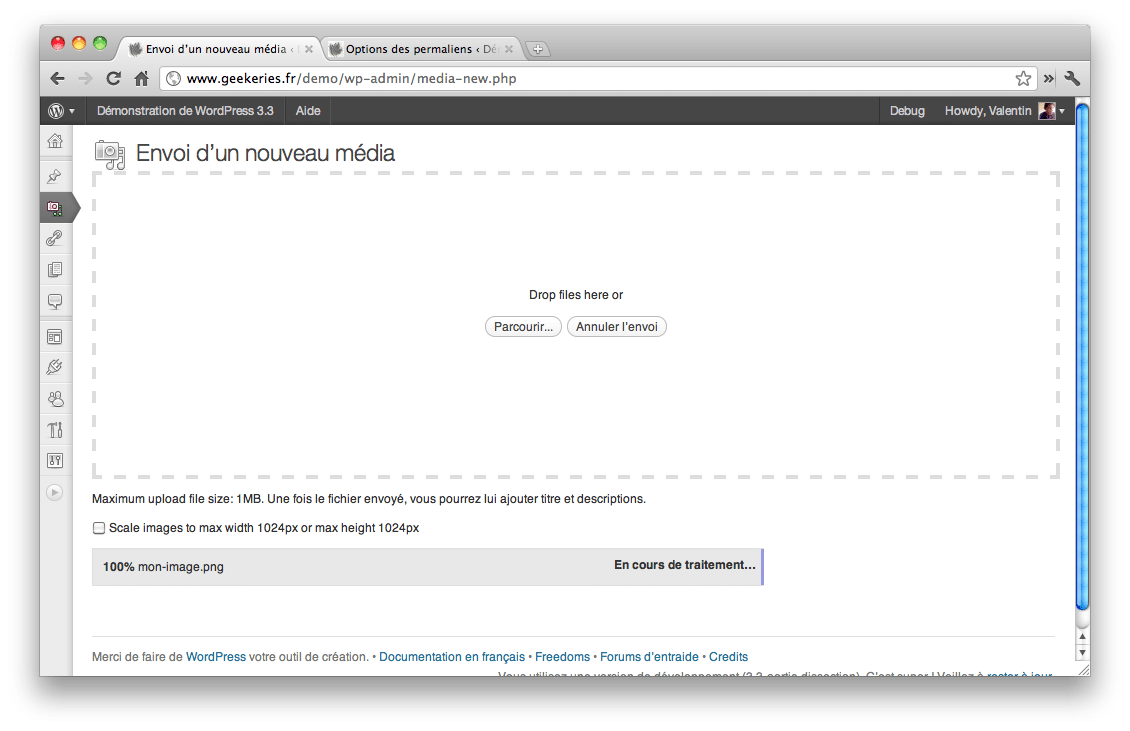Click the blue vertical scrollbar thumb

click(x=1082, y=357)
